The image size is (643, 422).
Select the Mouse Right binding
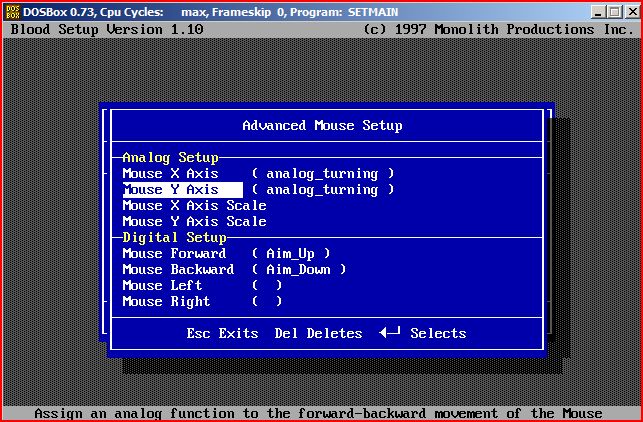[166, 301]
